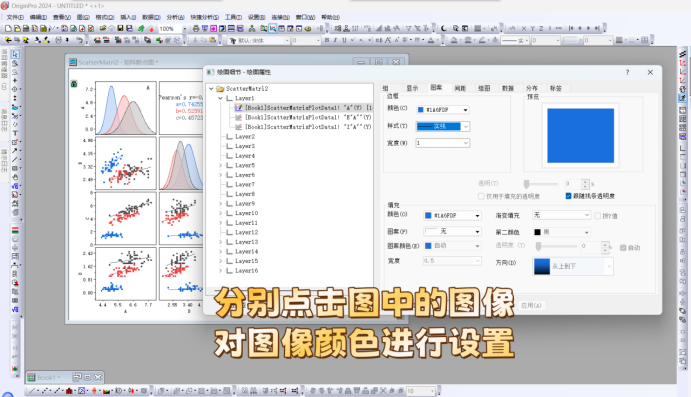This screenshot has height=397, width=691.
Task: Select the Pointer tool in left toolbox
Action: [x=15, y=54]
